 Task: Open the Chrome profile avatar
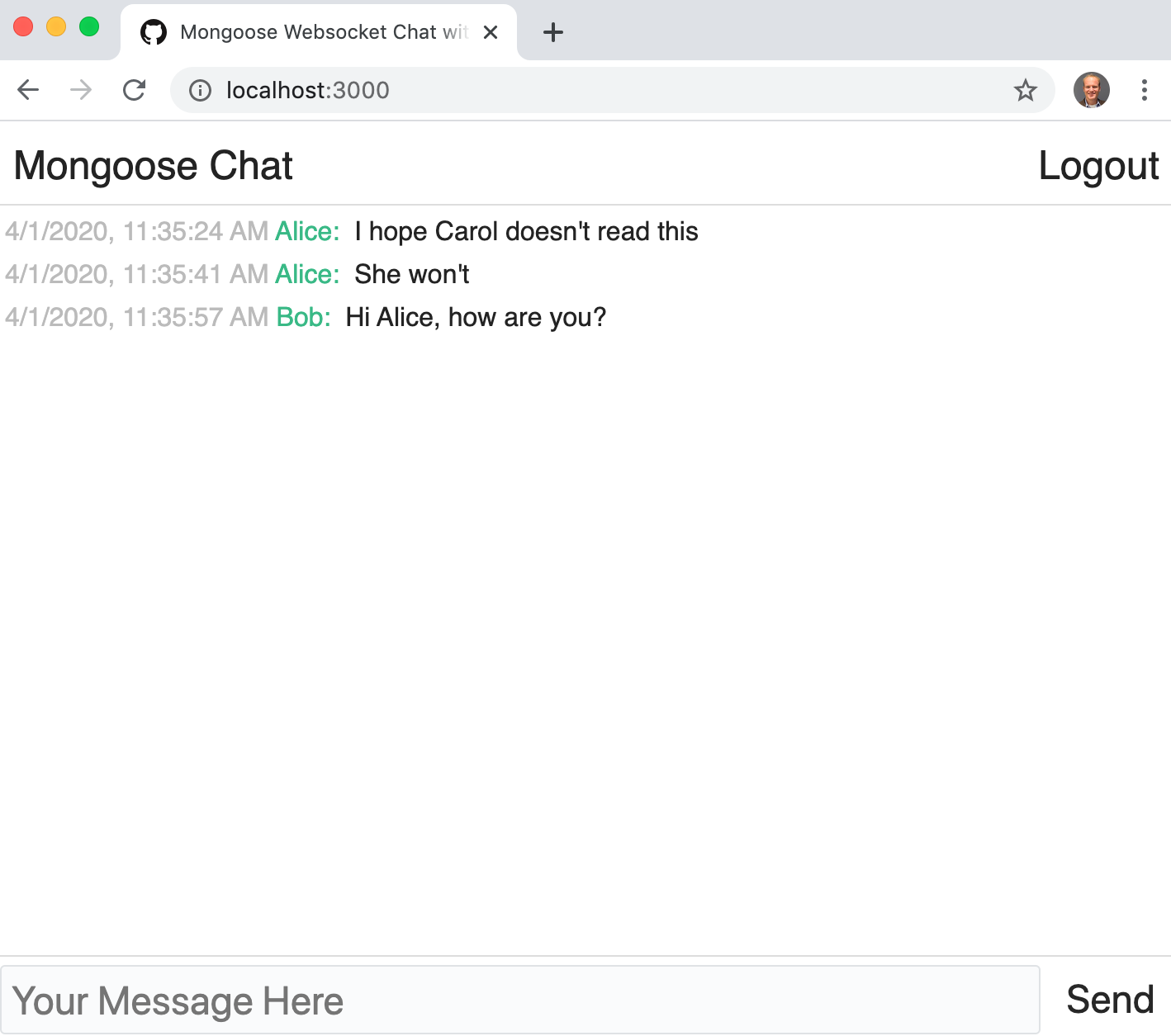click(1091, 90)
